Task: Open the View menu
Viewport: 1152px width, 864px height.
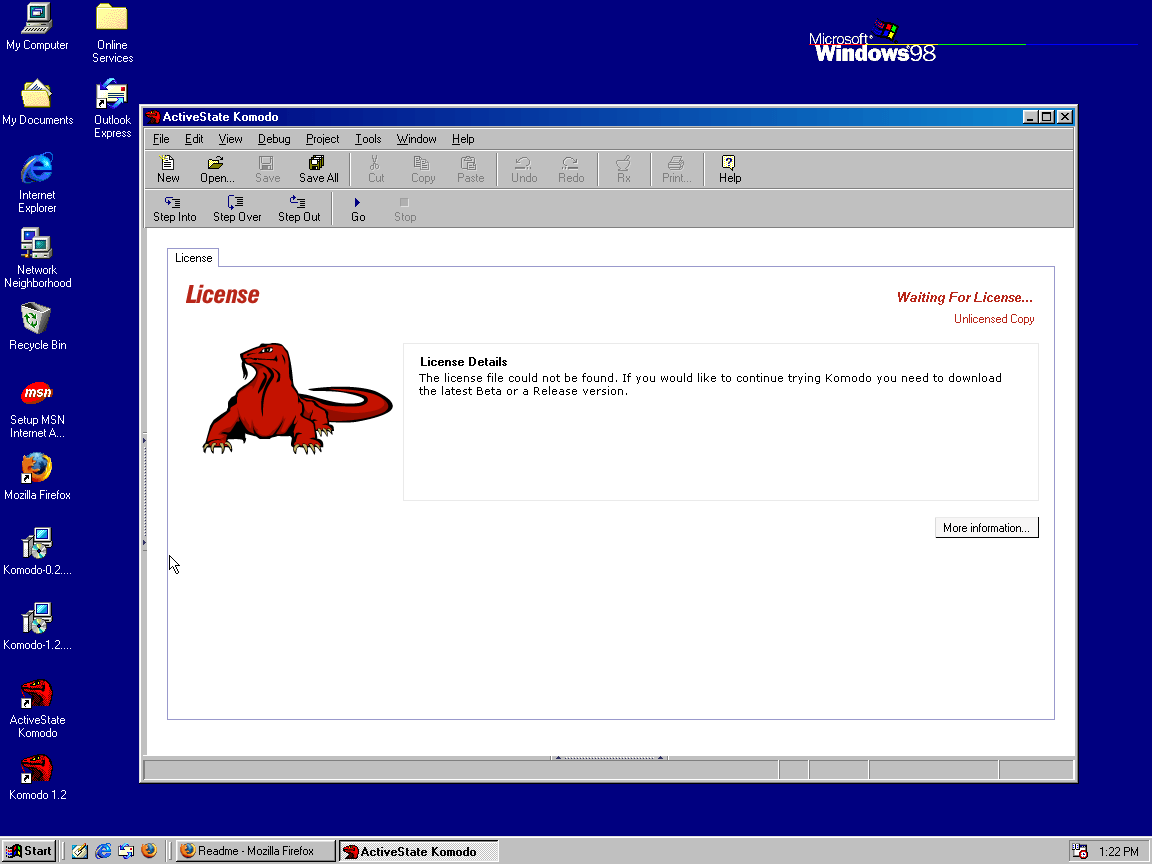Action: coord(230,139)
